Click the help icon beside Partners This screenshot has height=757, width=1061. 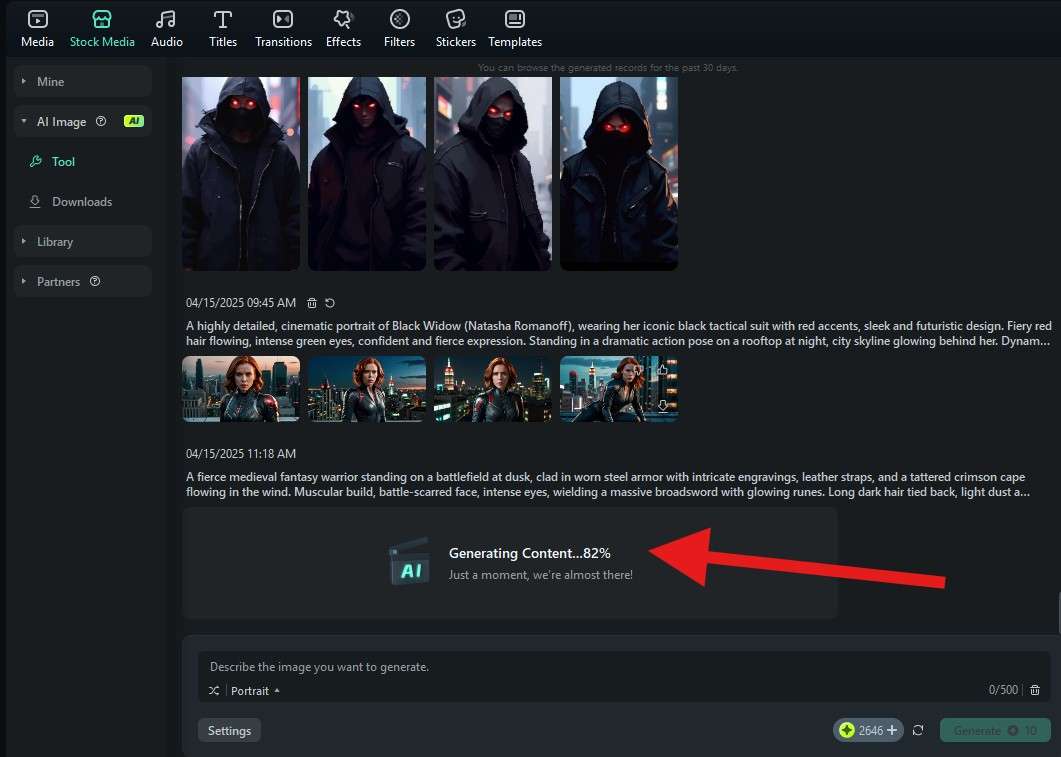point(95,281)
